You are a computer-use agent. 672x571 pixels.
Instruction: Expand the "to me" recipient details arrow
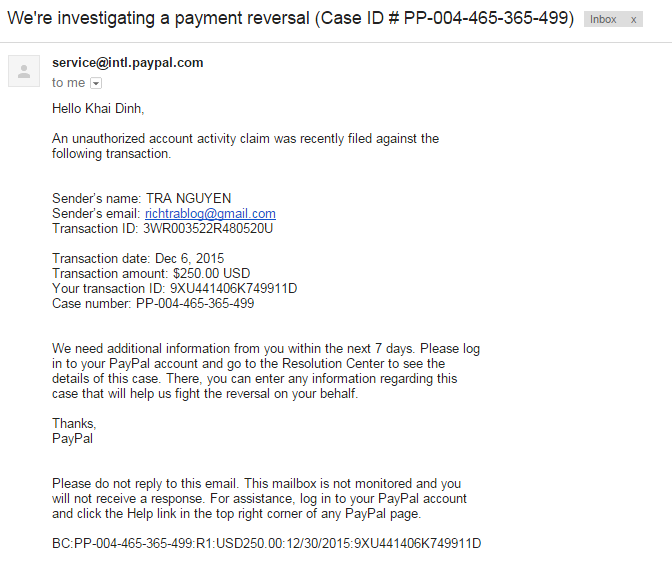point(96,83)
